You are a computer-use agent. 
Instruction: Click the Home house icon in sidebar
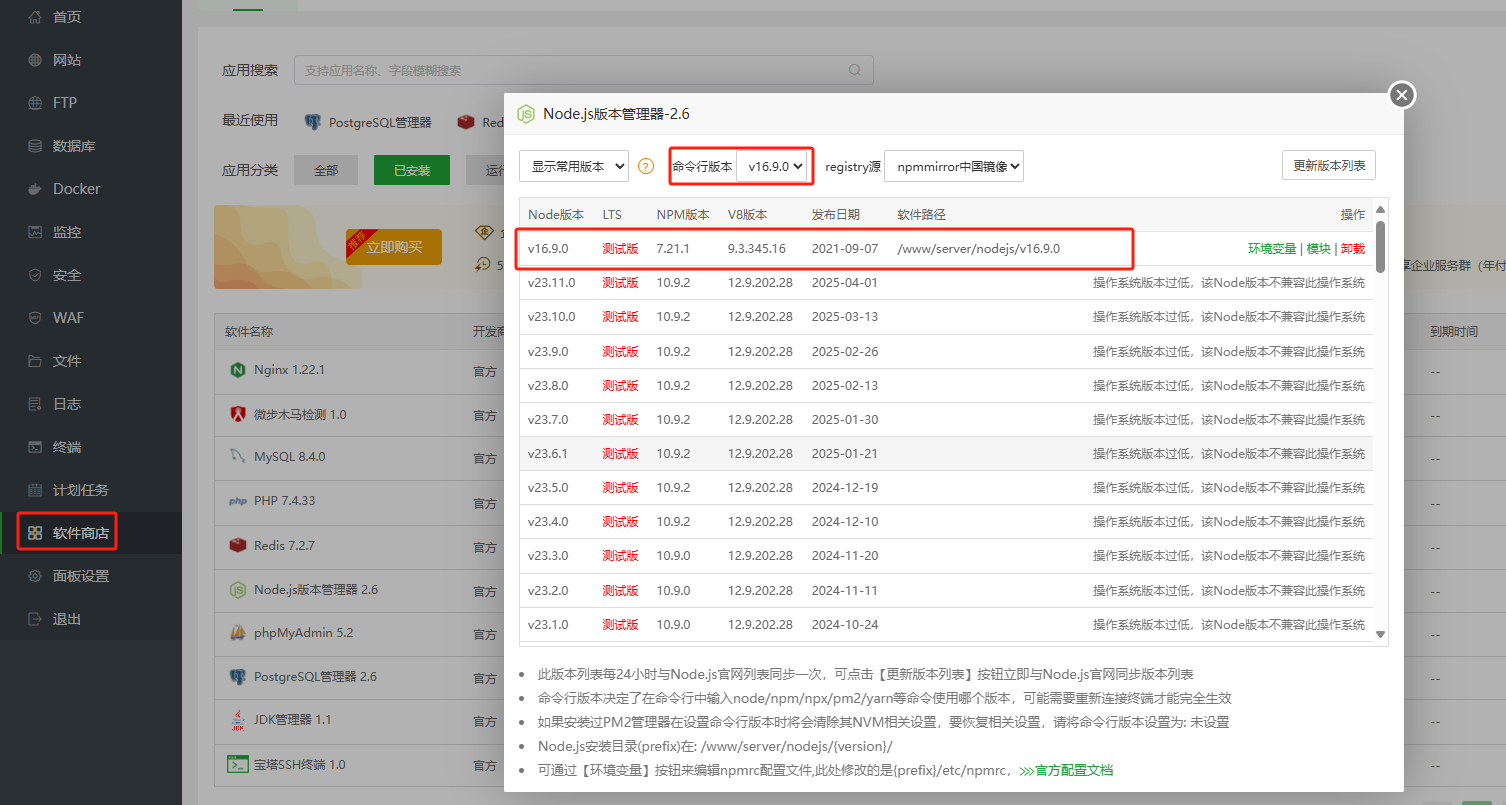coord(35,17)
